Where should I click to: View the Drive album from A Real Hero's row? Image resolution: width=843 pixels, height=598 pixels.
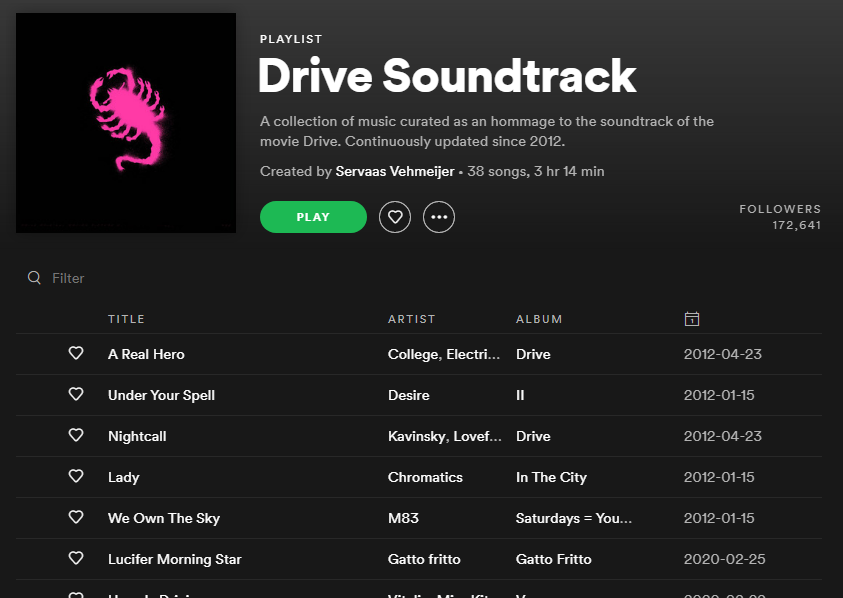point(533,353)
